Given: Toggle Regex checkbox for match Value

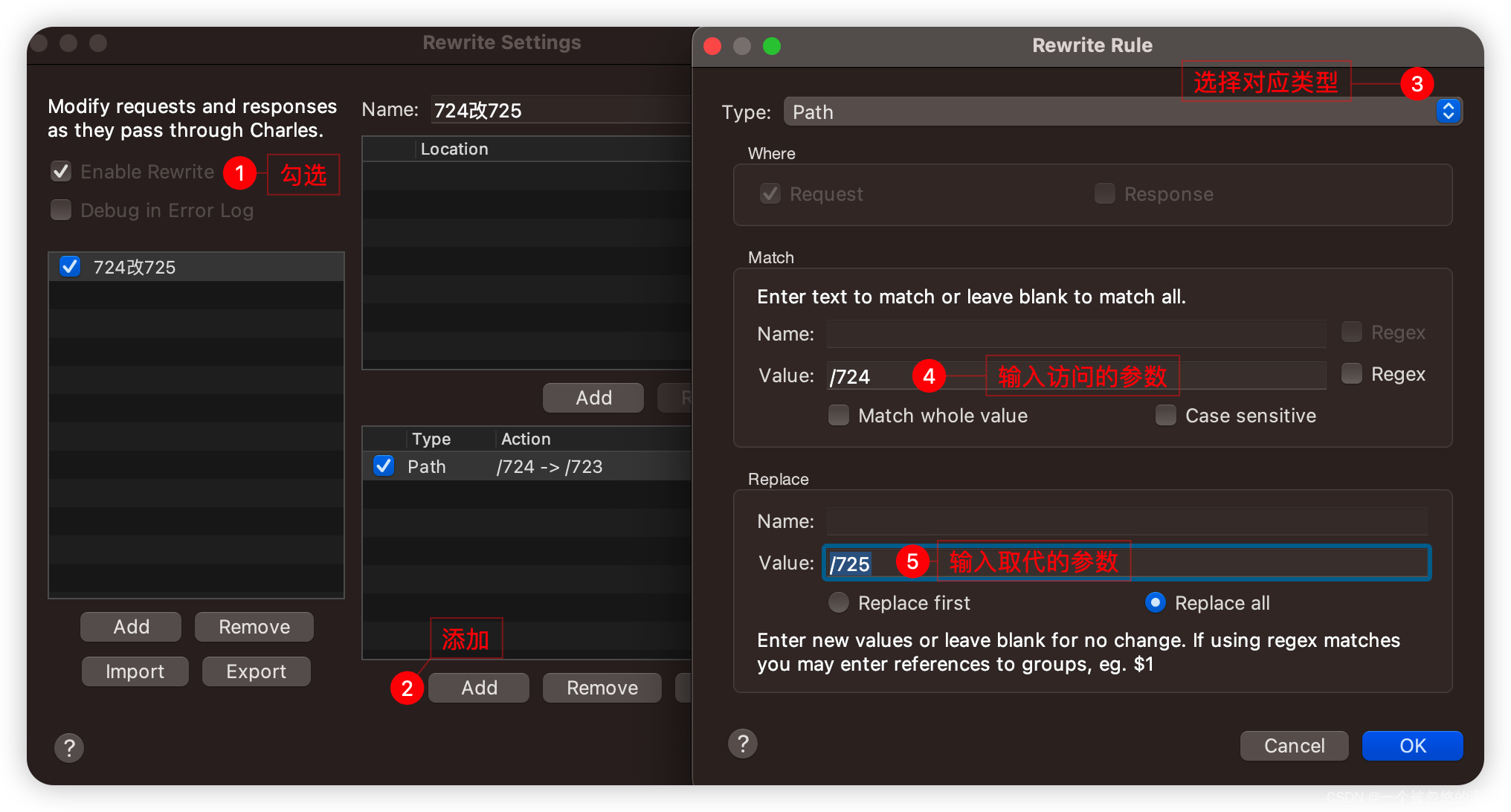Looking at the screenshot, I should pyautogui.click(x=1352, y=373).
